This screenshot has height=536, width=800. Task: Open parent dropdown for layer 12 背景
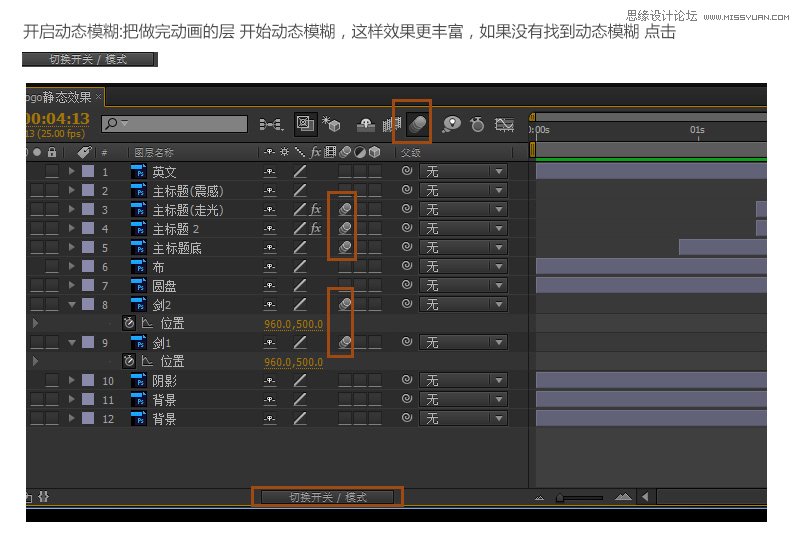pos(463,418)
